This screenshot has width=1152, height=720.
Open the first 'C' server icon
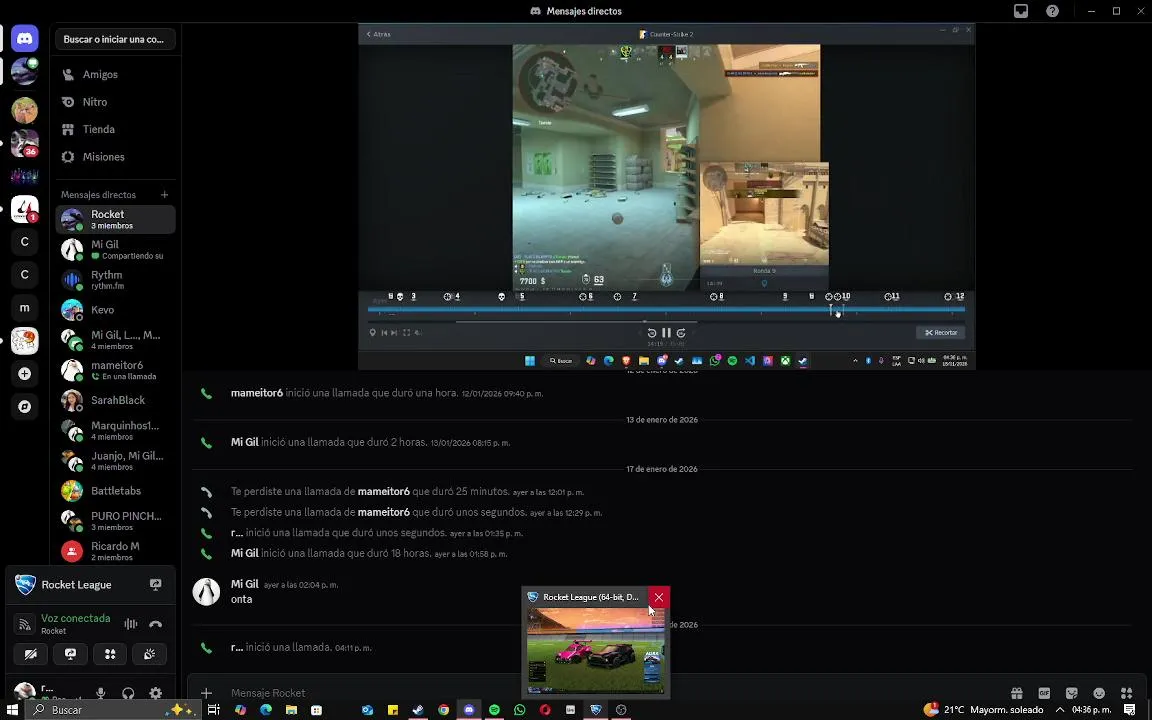click(24, 242)
